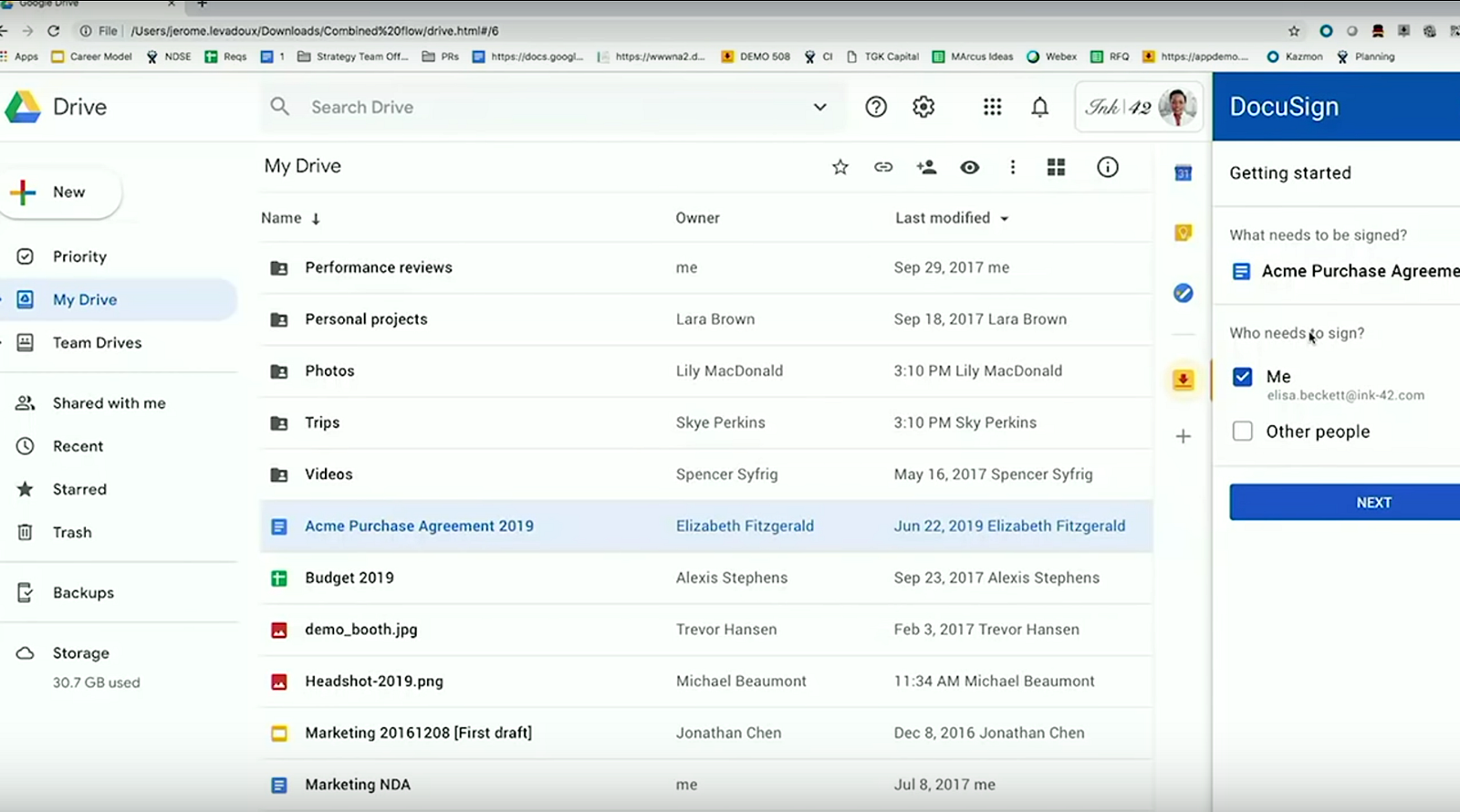Open the Priority view
This screenshot has height=812, width=1460.
pos(79,256)
